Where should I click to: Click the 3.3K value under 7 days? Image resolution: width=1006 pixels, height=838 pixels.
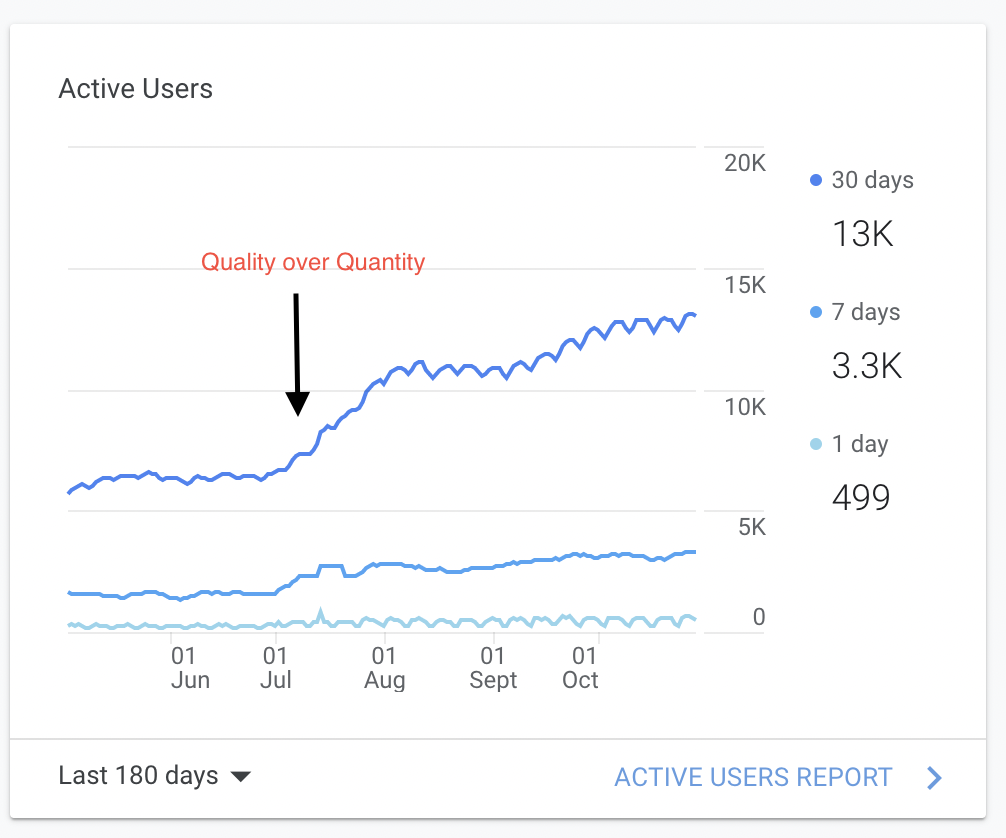[866, 367]
